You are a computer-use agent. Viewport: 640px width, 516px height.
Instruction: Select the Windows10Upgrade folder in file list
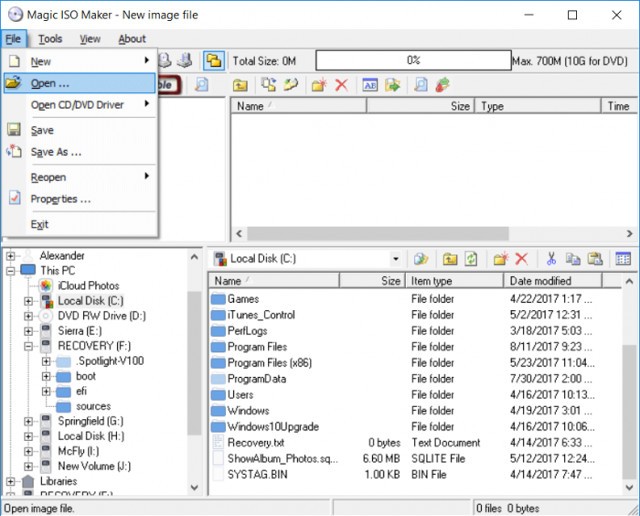[x=273, y=427]
